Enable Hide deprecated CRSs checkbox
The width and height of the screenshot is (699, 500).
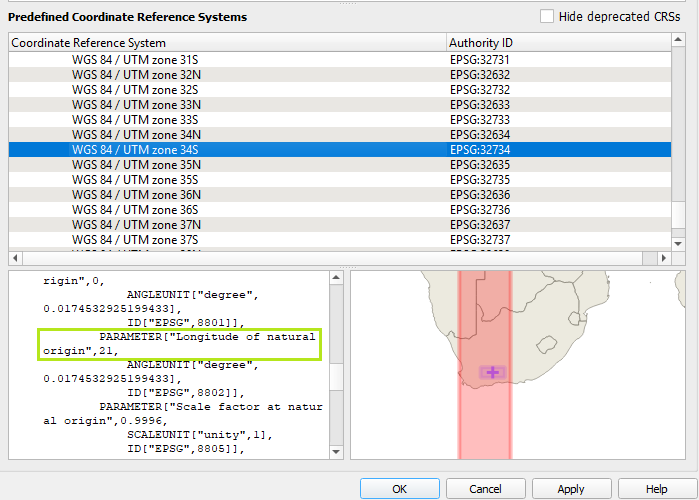(x=547, y=16)
